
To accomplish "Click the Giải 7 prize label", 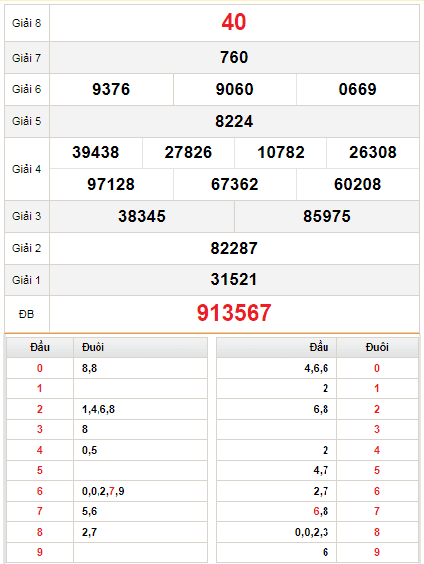I will point(27,58).
